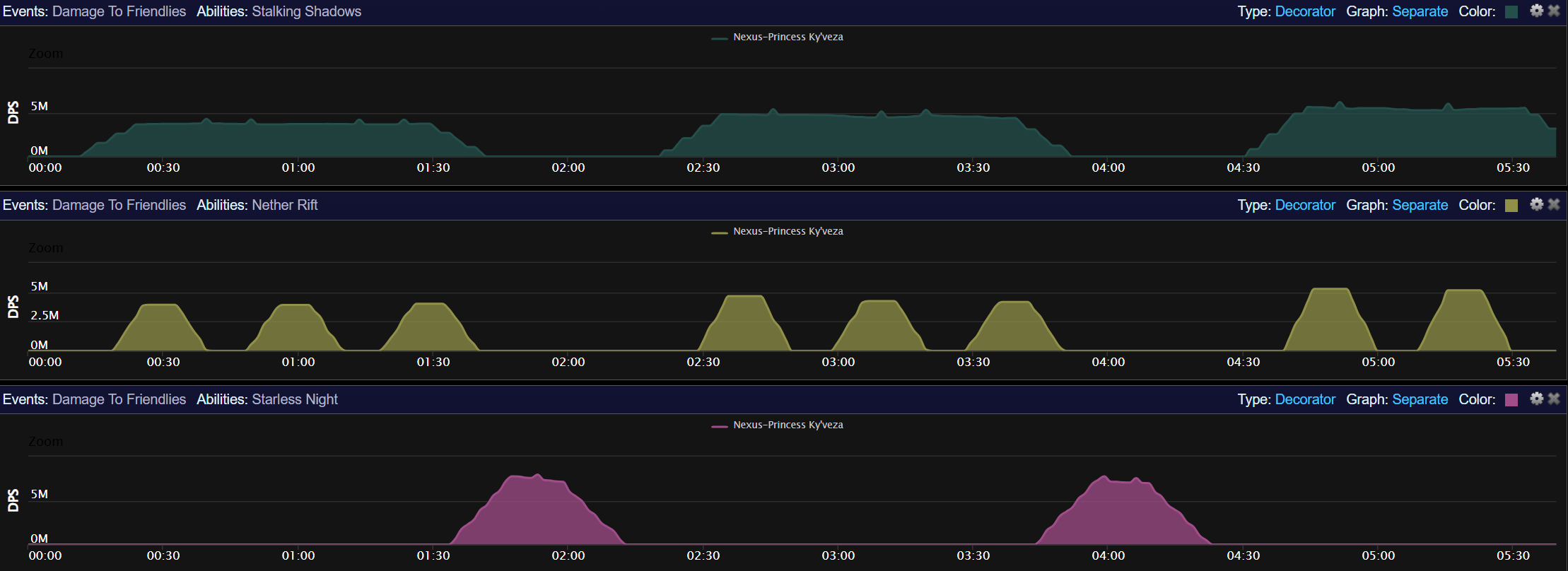The image size is (1568, 571).
Task: Click Damage To Friendlies in Stalking Shadows header
Action: (x=119, y=11)
